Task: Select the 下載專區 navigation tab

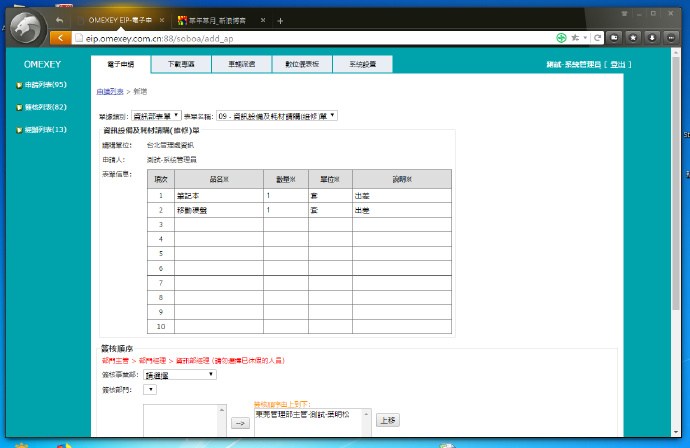Action: coord(181,64)
